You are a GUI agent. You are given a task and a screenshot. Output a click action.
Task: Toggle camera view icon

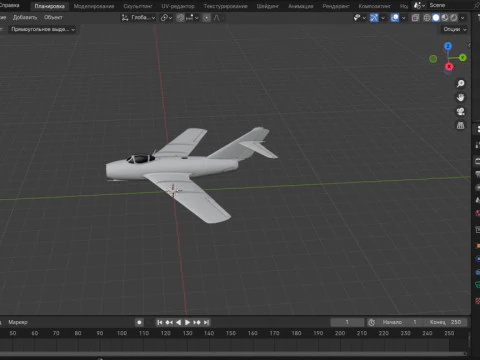pyautogui.click(x=461, y=111)
